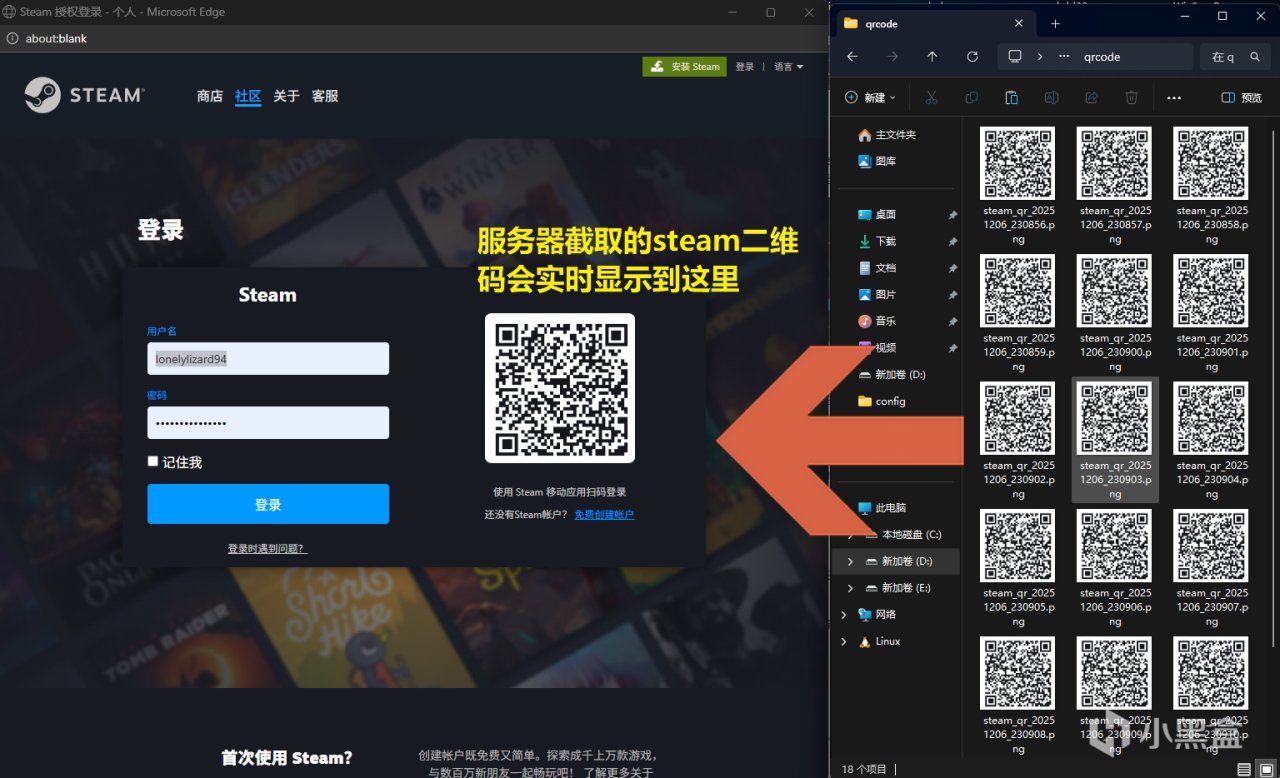Click the Cut scissors icon in Explorer toolbar
Viewport: 1280px width, 778px height.
[x=931, y=97]
